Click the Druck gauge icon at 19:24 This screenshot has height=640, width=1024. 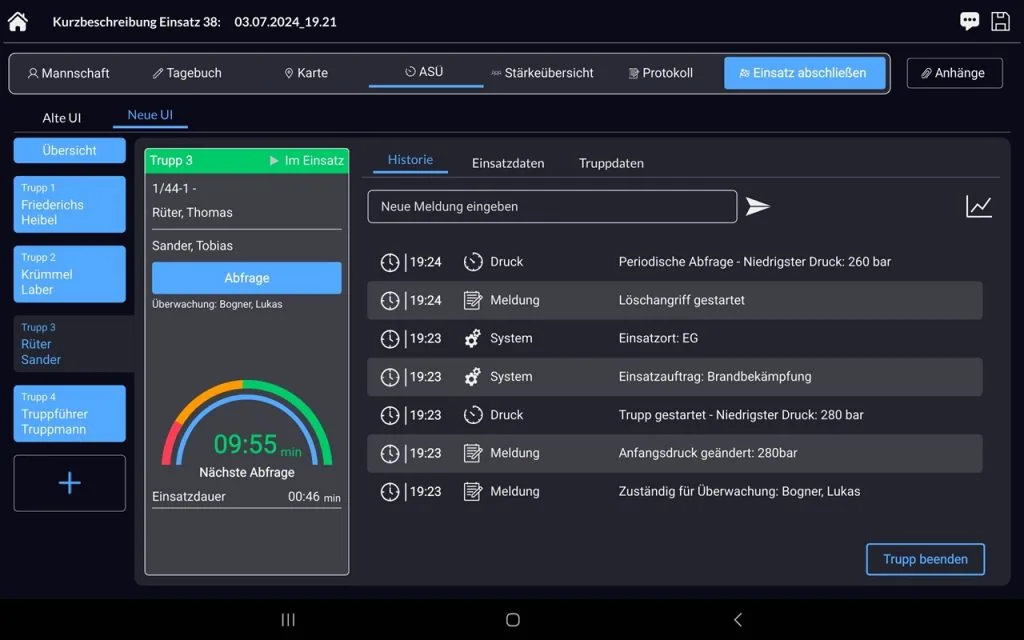click(x=473, y=262)
